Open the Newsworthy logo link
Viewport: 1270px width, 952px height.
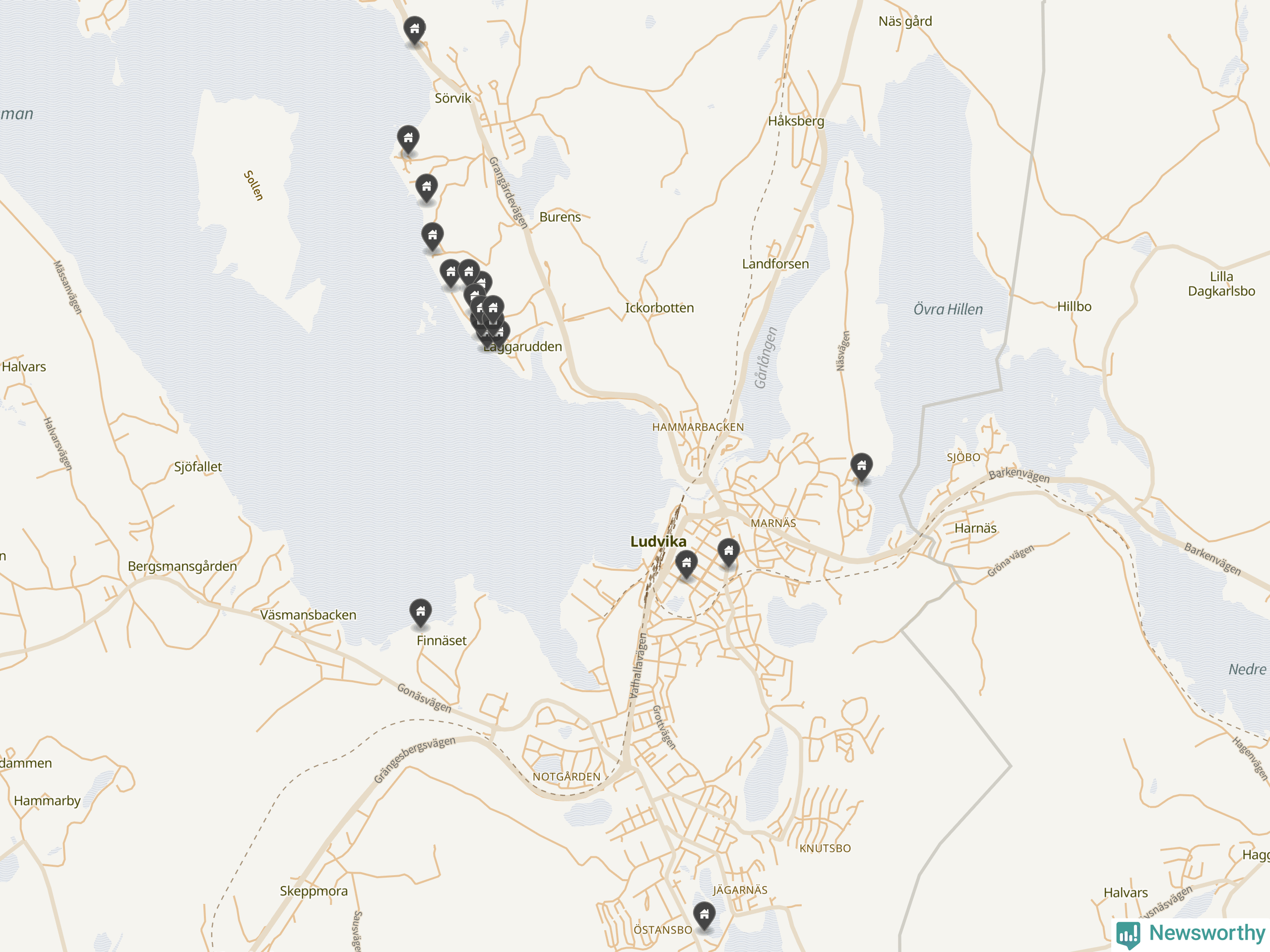tap(1191, 934)
